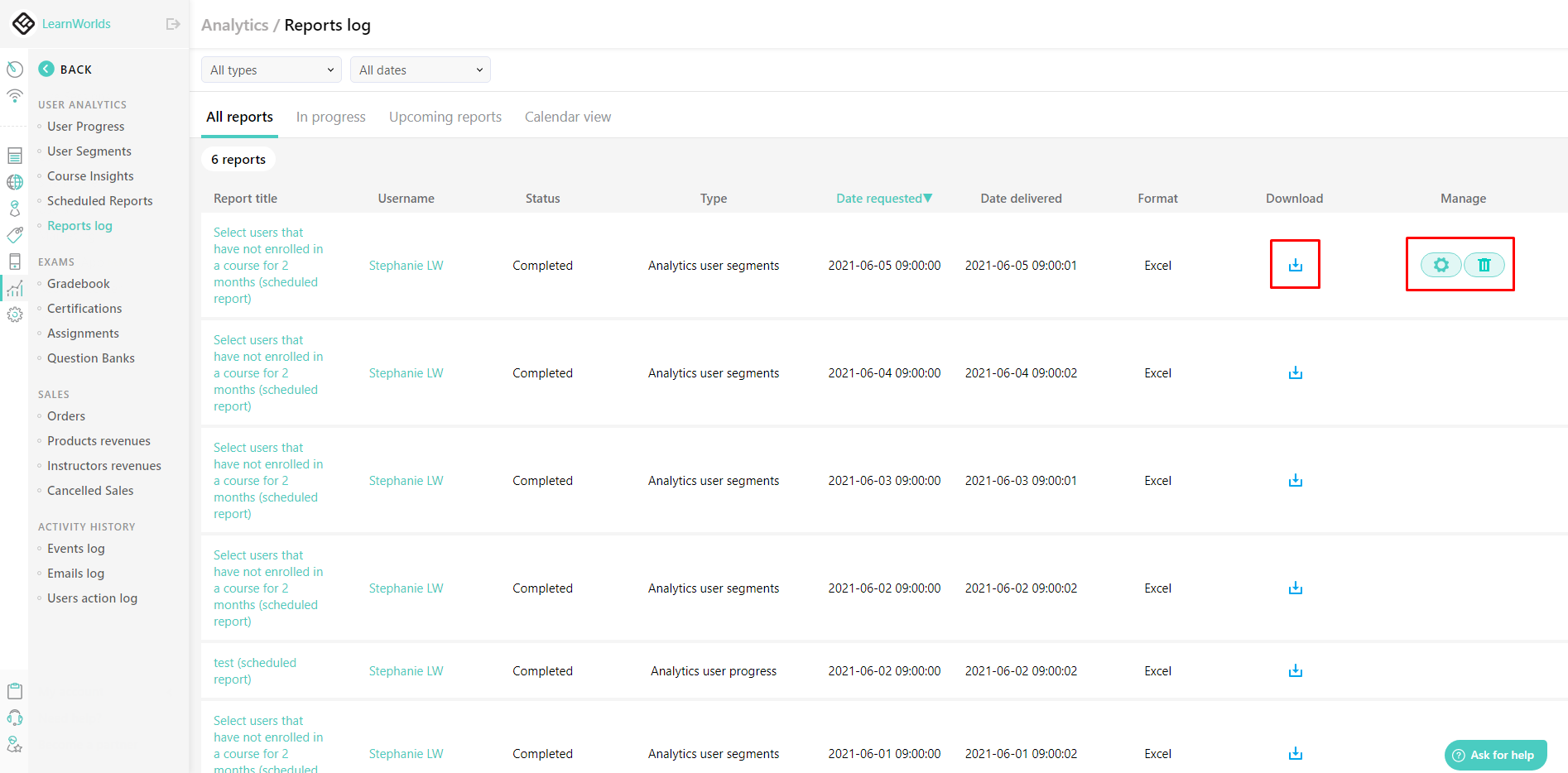Click the circular BACK arrow button
This screenshot has height=773, width=1568.
[46, 70]
